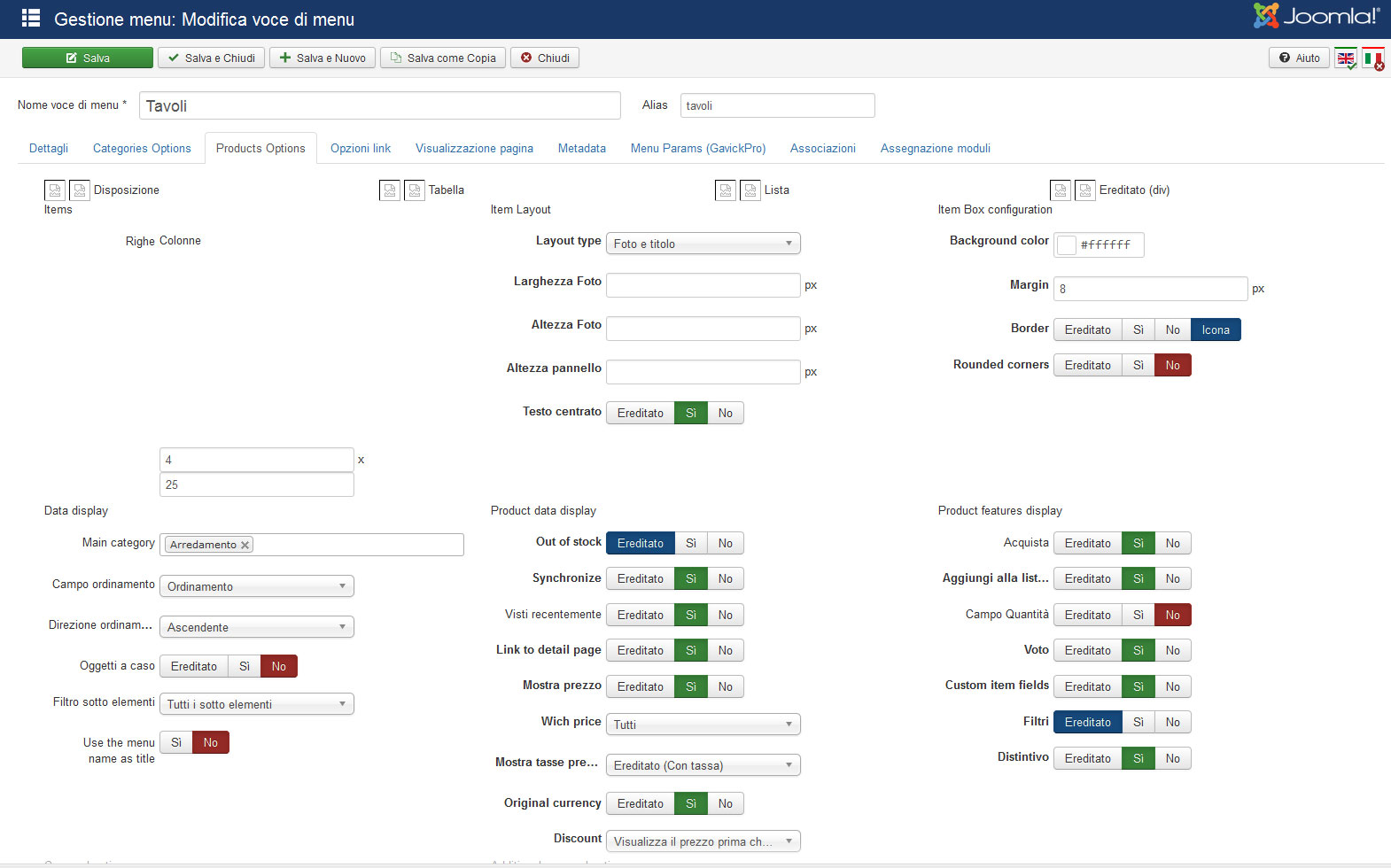Set Voto to Ereditato

pyautogui.click(x=1088, y=650)
